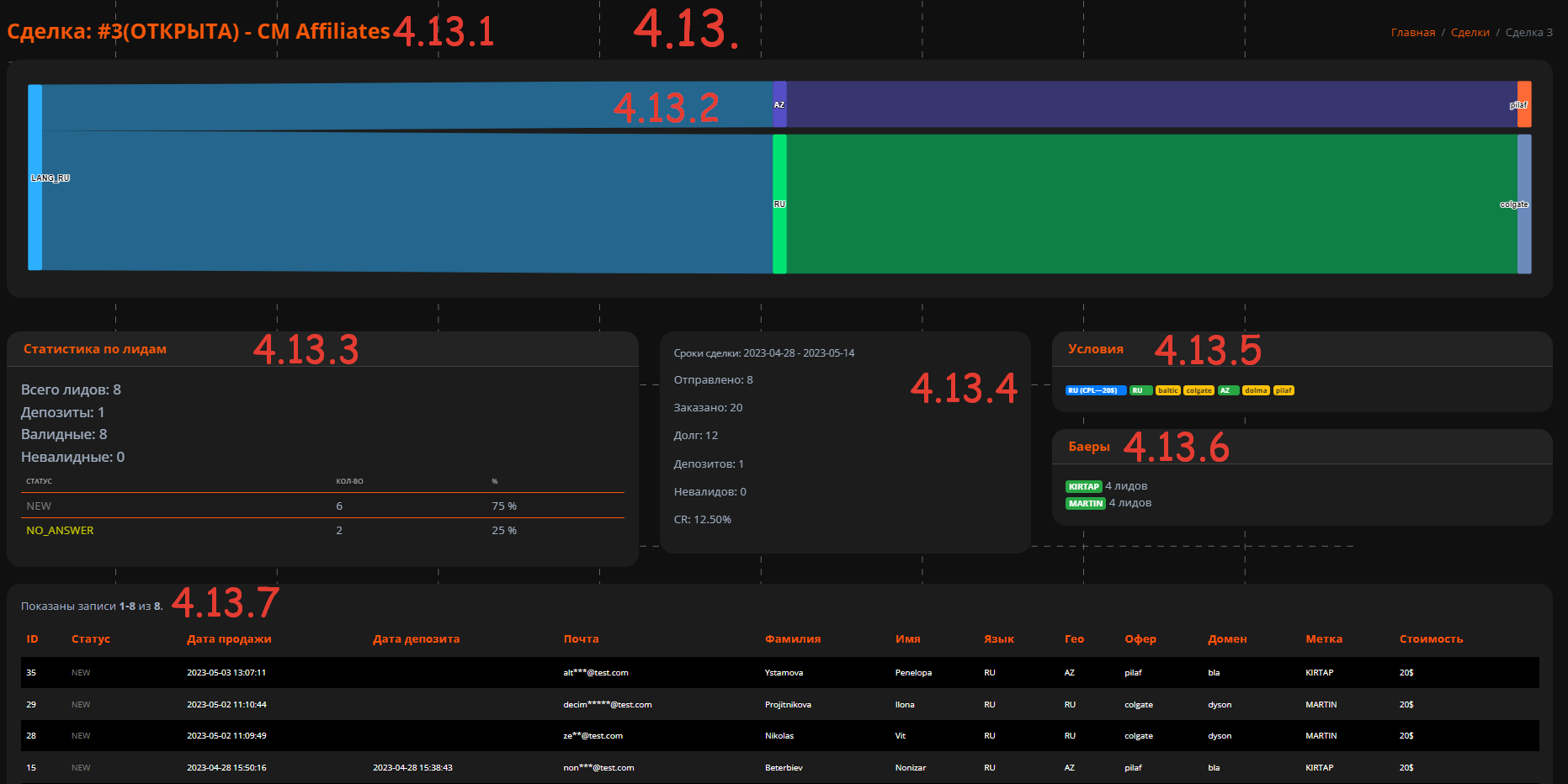Sort leads by Домен column

pyautogui.click(x=1227, y=639)
